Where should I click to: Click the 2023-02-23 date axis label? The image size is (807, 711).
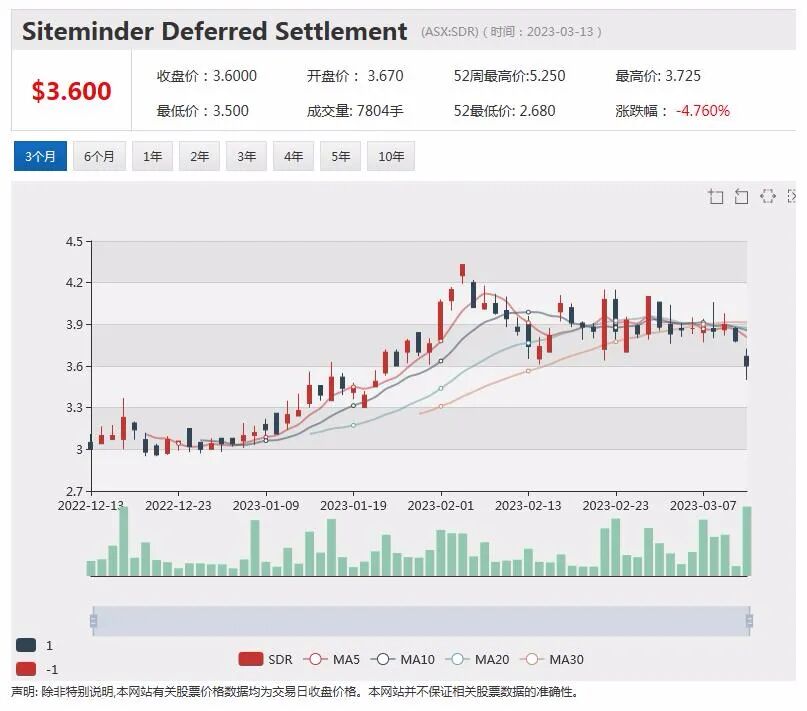[616, 506]
